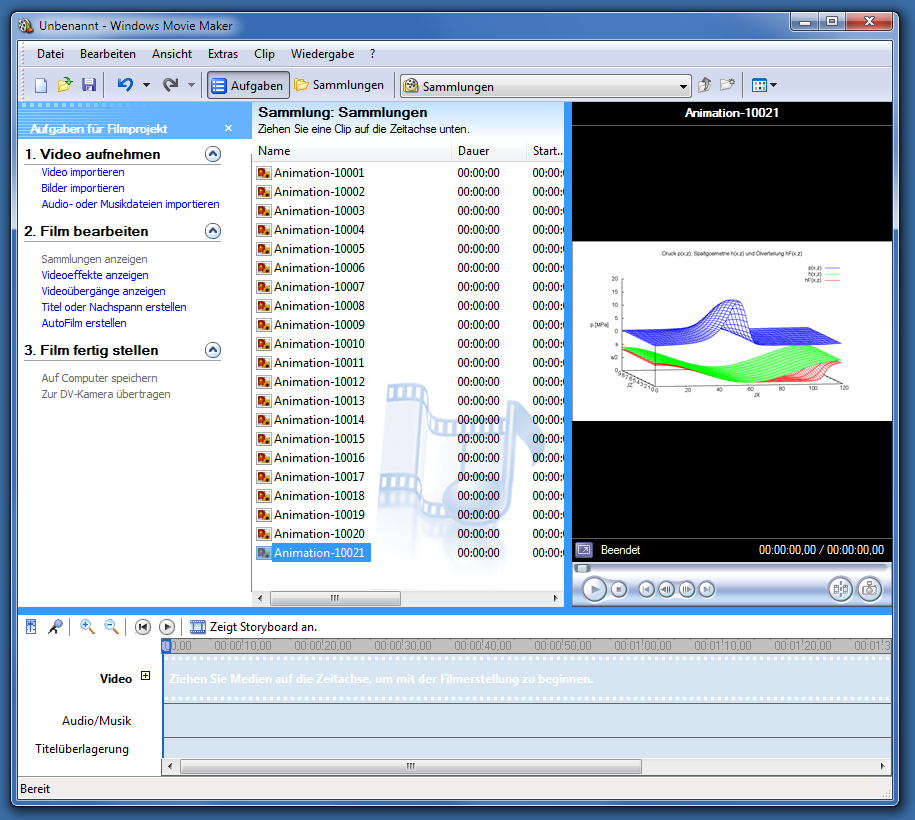Viewport: 915px width, 820px height.
Task: Rewind the timeline to the beginning
Action: (142, 627)
